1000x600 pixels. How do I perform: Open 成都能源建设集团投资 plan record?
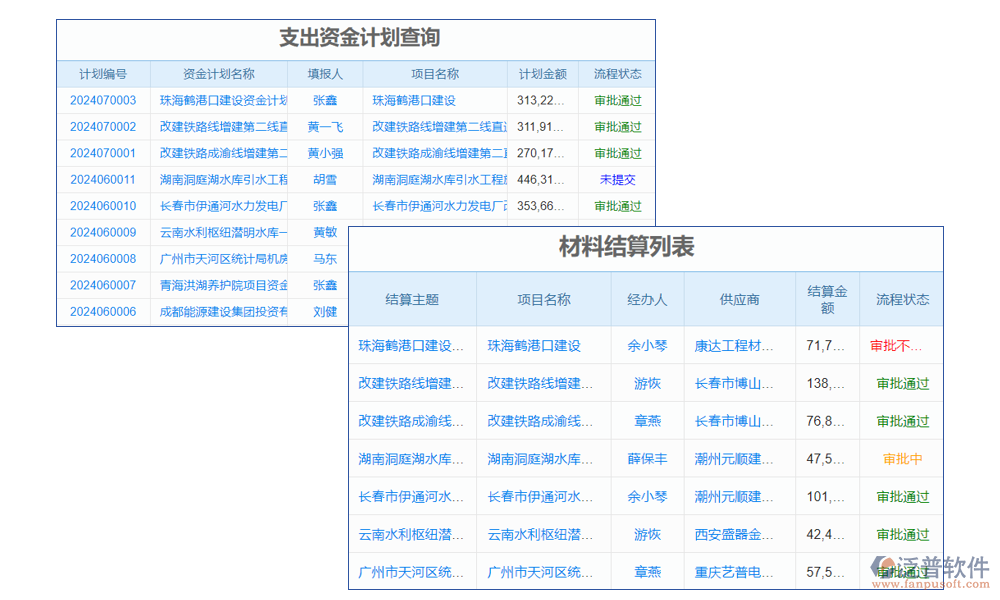[213, 310]
